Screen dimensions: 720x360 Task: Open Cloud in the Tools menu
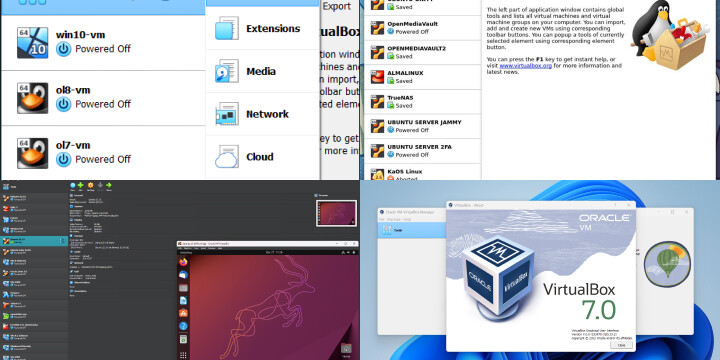click(263, 157)
